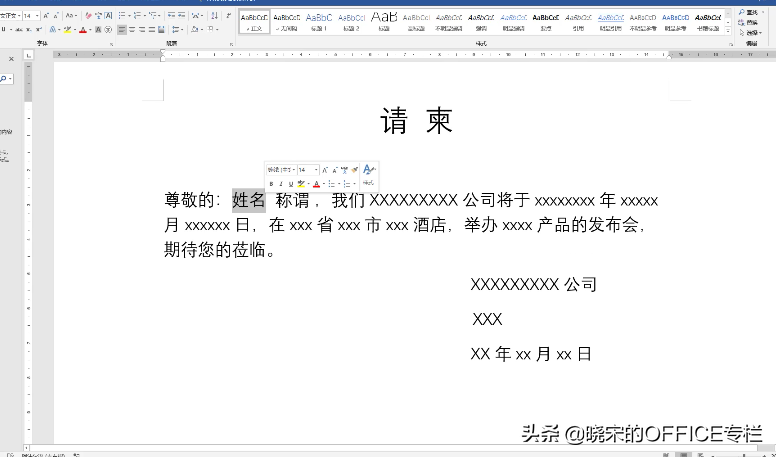Screen dimensions: 776x457
Task: Clear all formatting with the eraser icon
Action: (x=89, y=16)
